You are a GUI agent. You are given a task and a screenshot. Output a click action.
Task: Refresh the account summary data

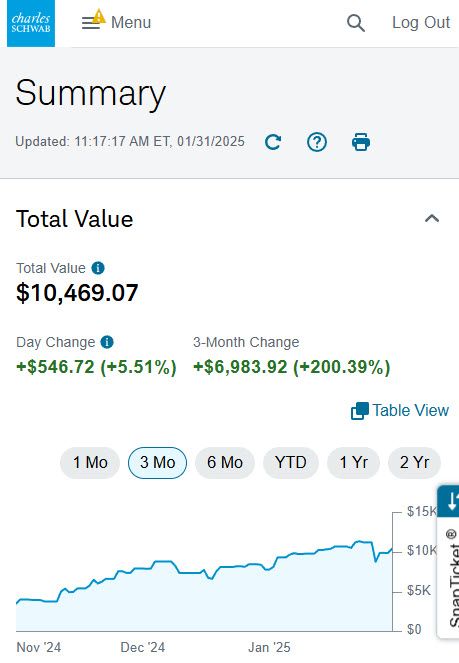273,142
